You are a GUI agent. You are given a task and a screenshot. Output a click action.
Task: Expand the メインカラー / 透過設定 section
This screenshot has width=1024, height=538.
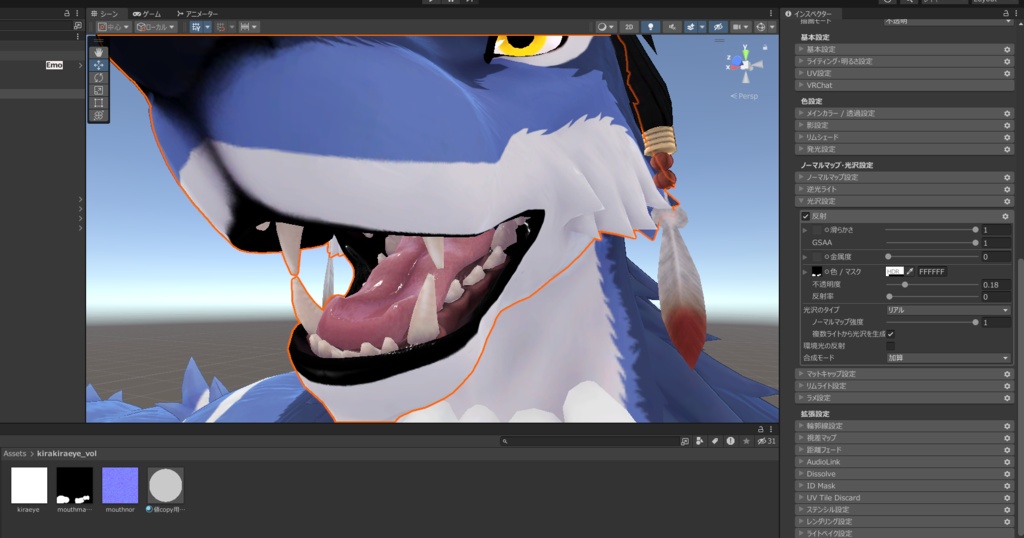(x=904, y=113)
